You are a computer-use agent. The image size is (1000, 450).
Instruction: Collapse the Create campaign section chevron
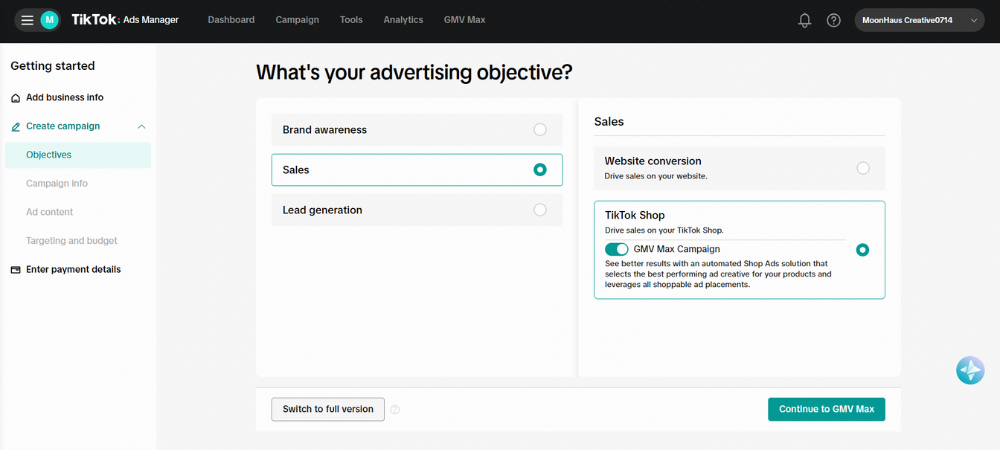pyautogui.click(x=141, y=126)
